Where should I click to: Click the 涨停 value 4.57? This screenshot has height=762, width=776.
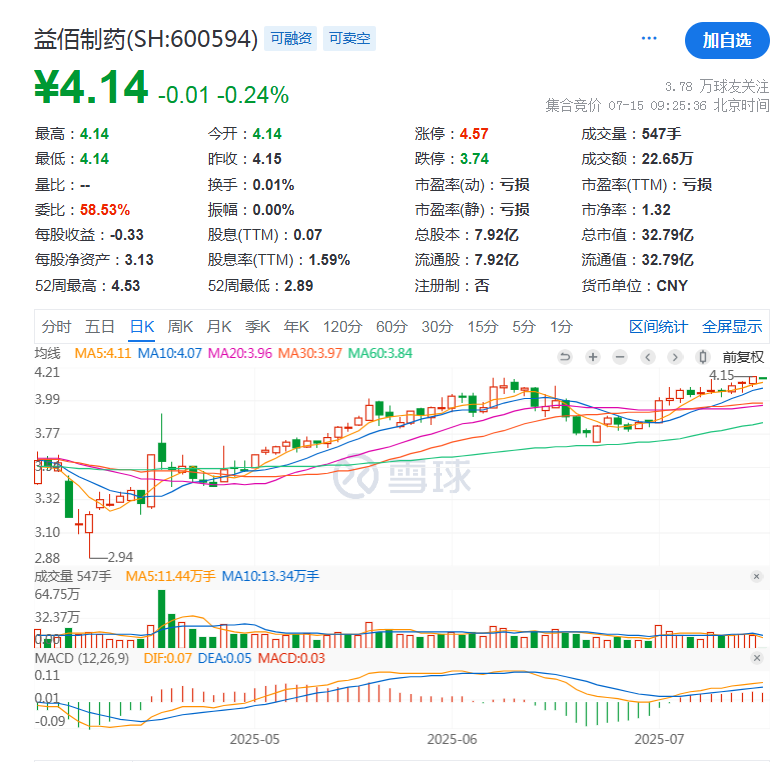(474, 134)
